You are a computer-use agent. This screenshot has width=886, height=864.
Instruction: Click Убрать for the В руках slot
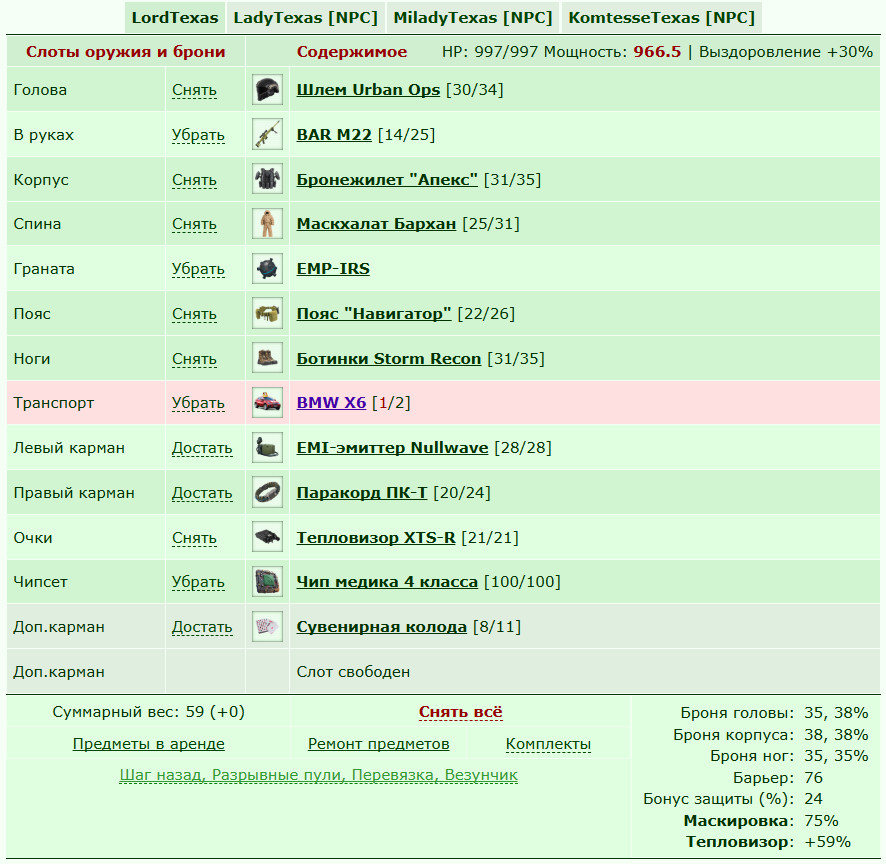pyautogui.click(x=198, y=135)
